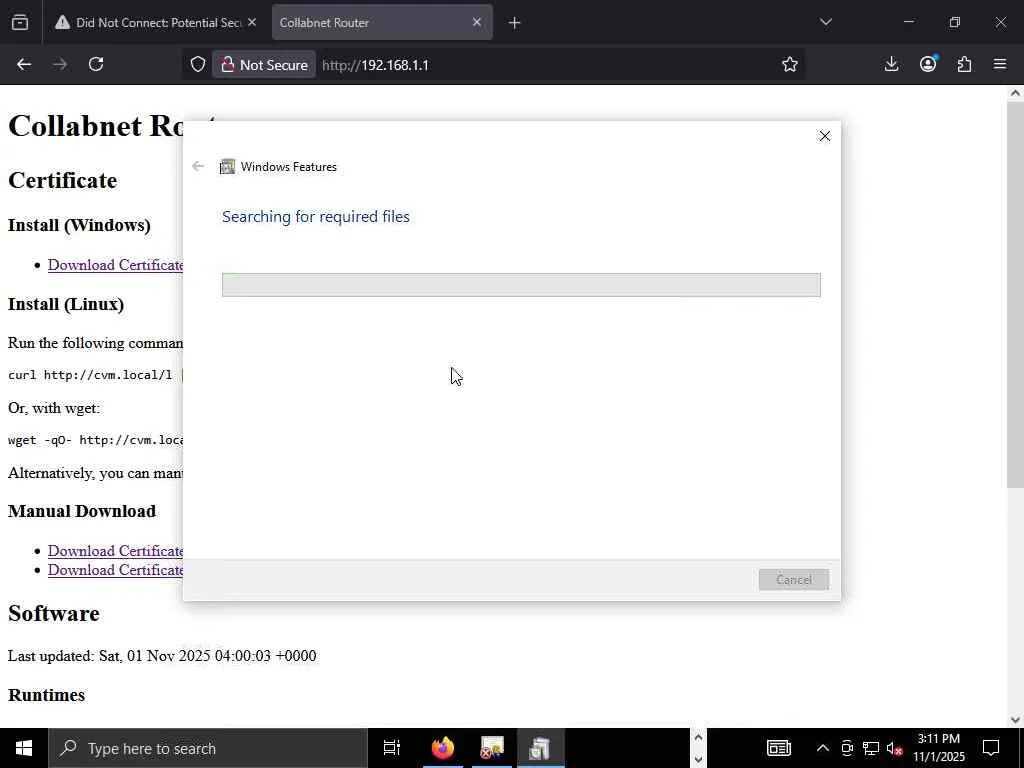Click the Meet Now tray icon

click(x=847, y=748)
